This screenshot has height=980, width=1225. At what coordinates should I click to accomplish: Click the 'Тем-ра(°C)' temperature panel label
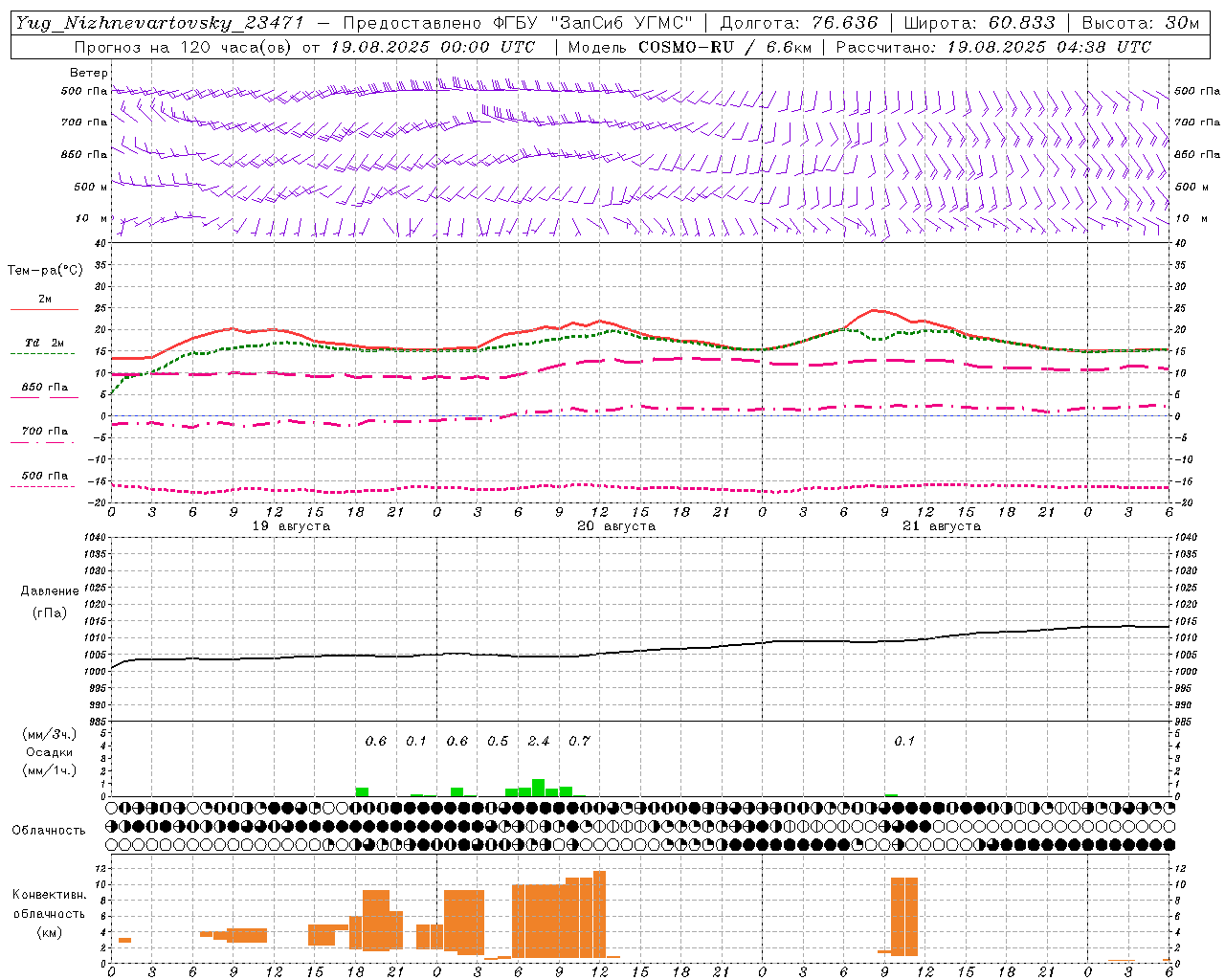[45, 271]
